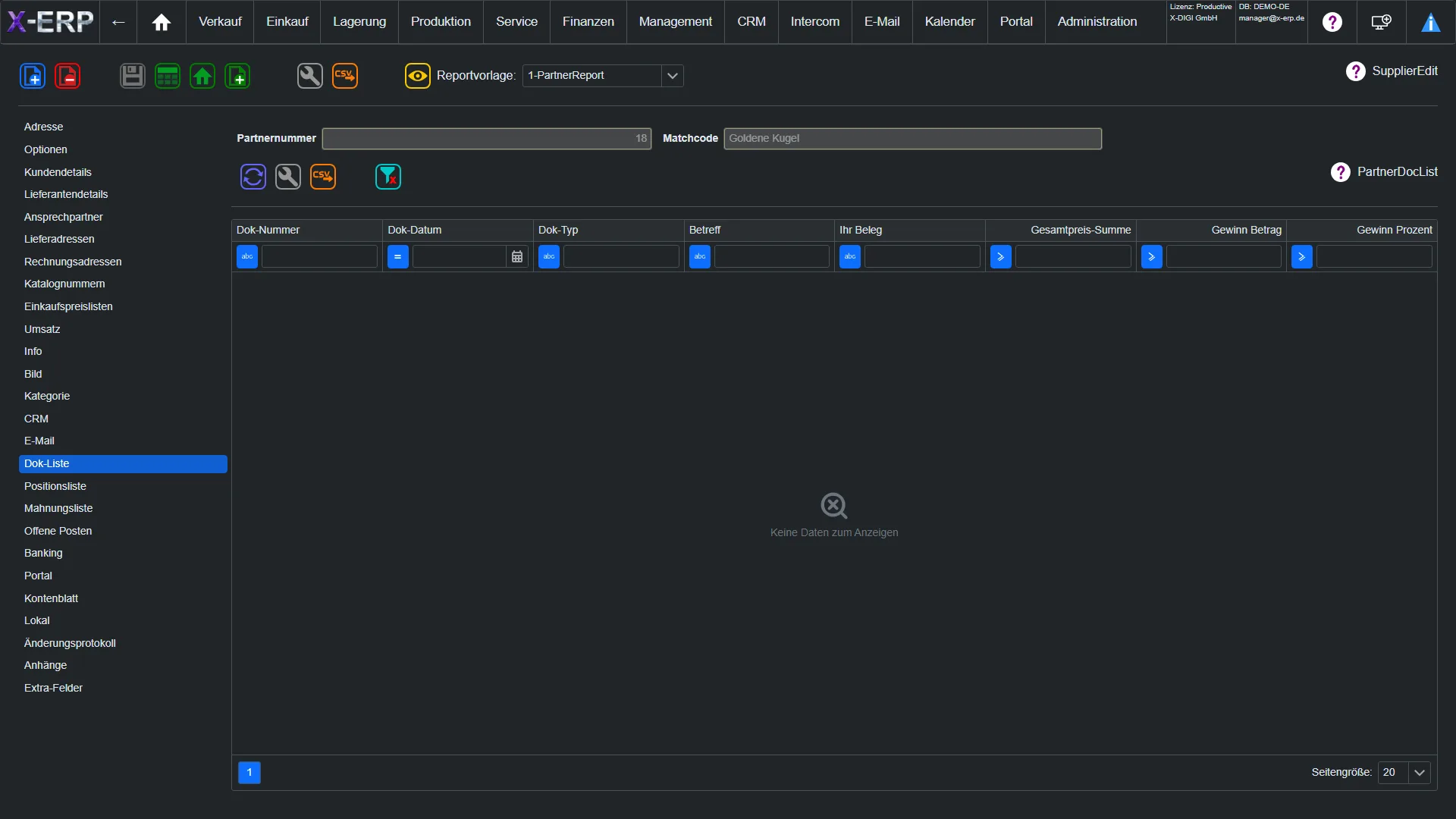Click into the Dok-Nummer filter input
Image resolution: width=1456 pixels, height=819 pixels.
tap(319, 257)
